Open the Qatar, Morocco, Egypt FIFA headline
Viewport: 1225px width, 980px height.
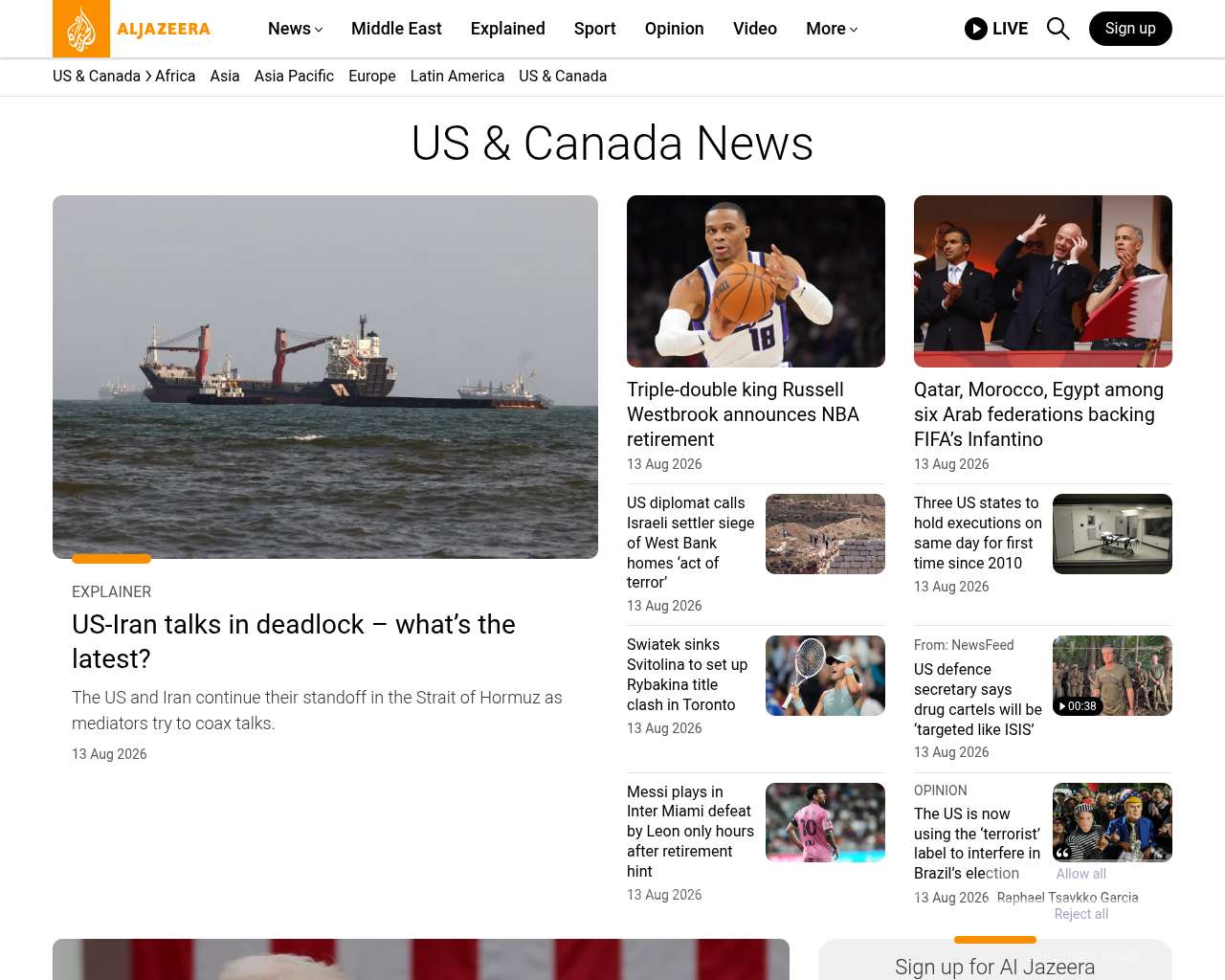tap(1038, 414)
